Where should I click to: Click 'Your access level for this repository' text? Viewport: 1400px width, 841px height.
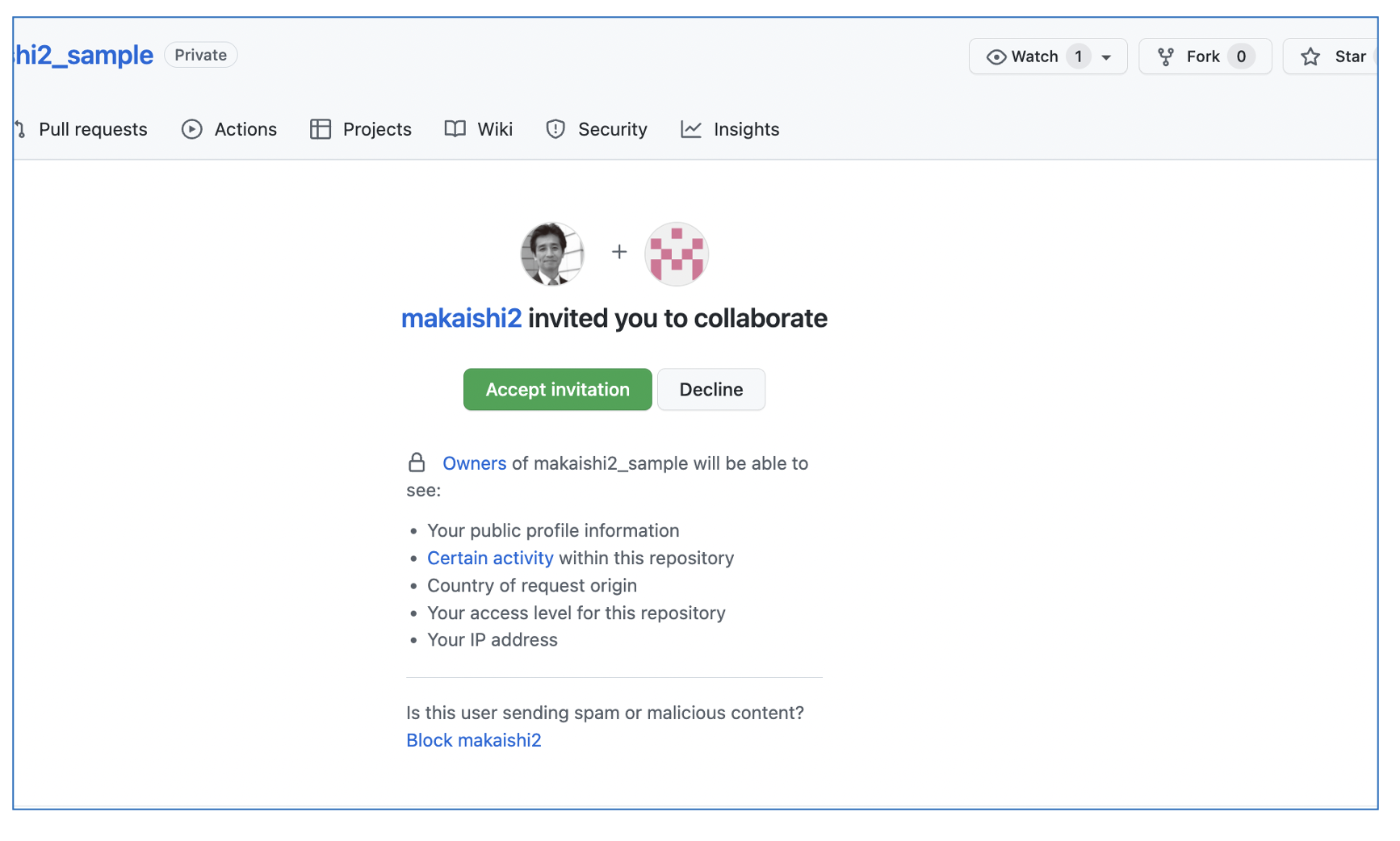(576, 613)
